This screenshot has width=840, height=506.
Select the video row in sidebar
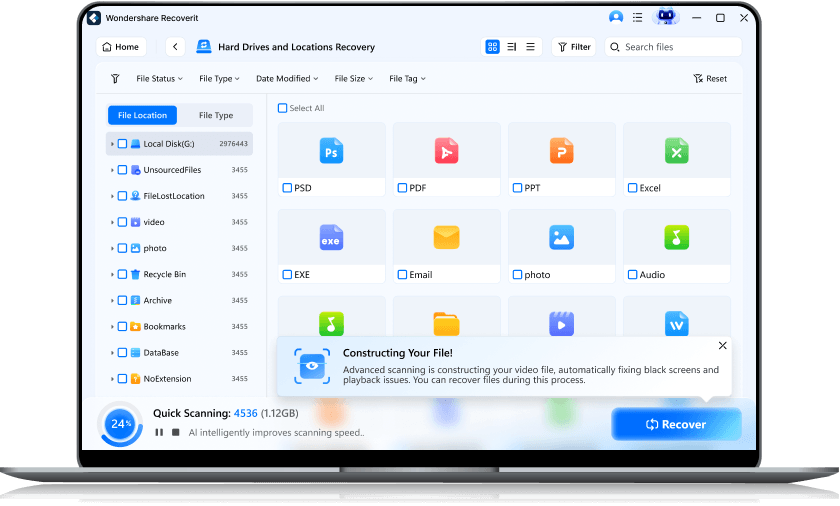point(179,222)
